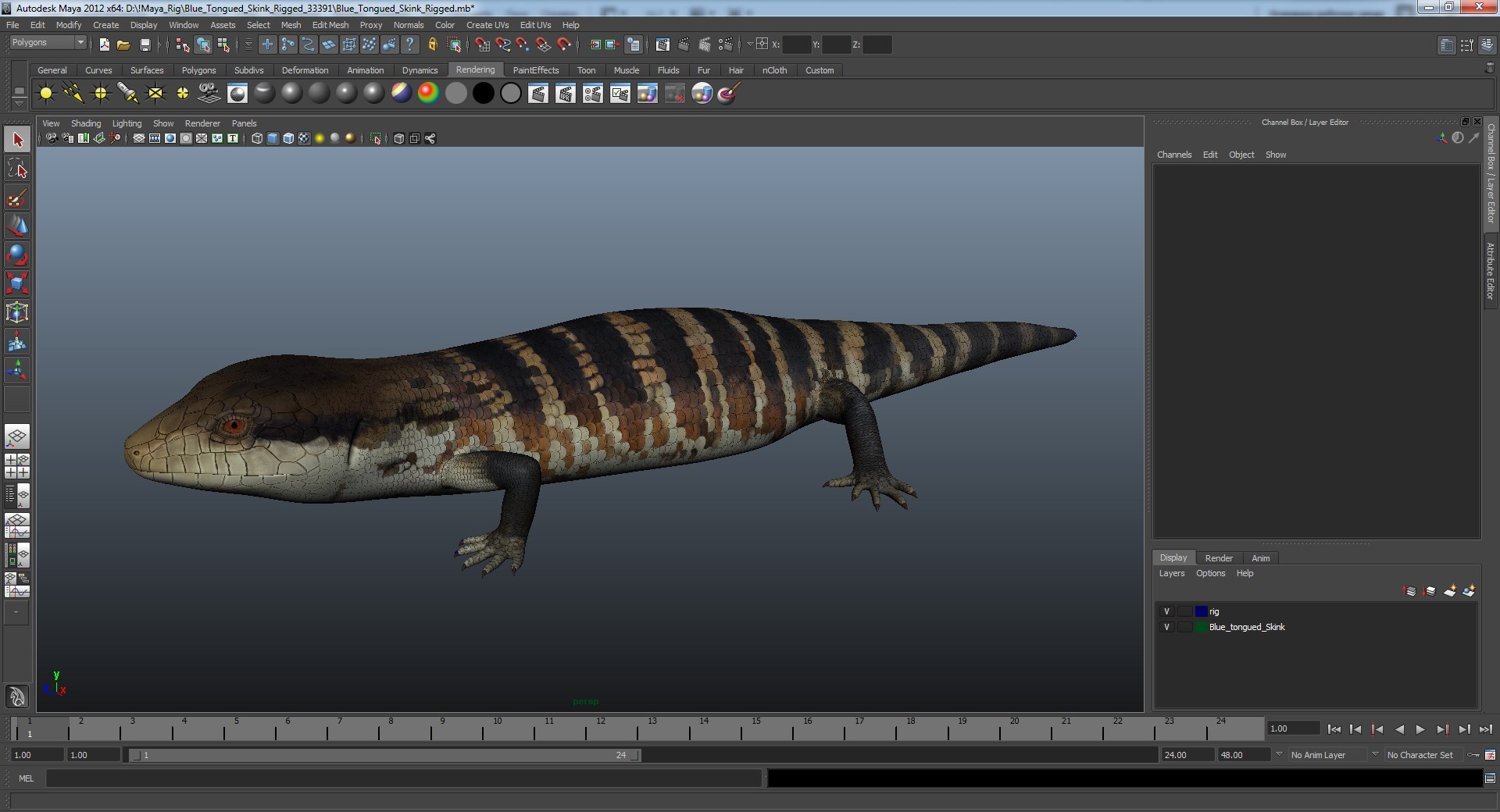Viewport: 1500px width, 812px height.
Task: Open the shelf options arrow menu
Action: [19, 102]
